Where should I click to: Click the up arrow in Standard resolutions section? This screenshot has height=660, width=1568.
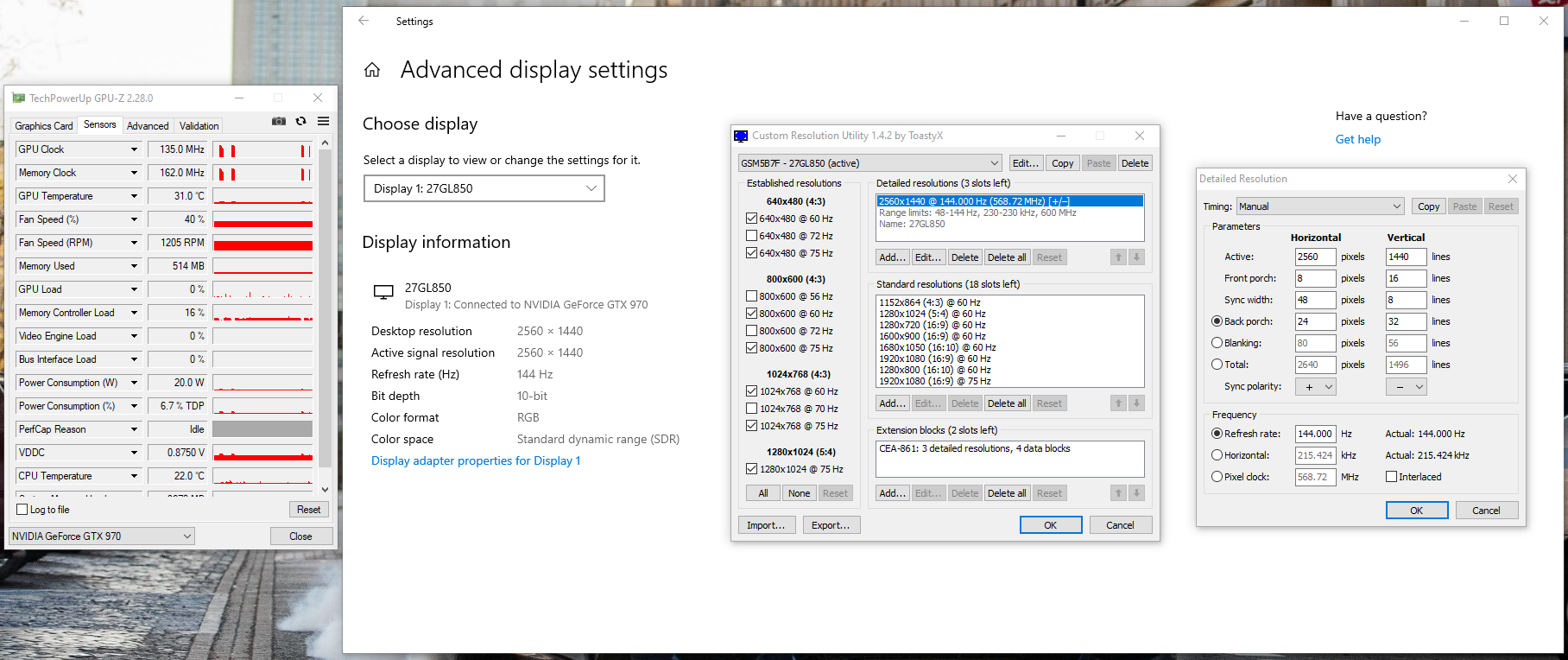[1118, 403]
